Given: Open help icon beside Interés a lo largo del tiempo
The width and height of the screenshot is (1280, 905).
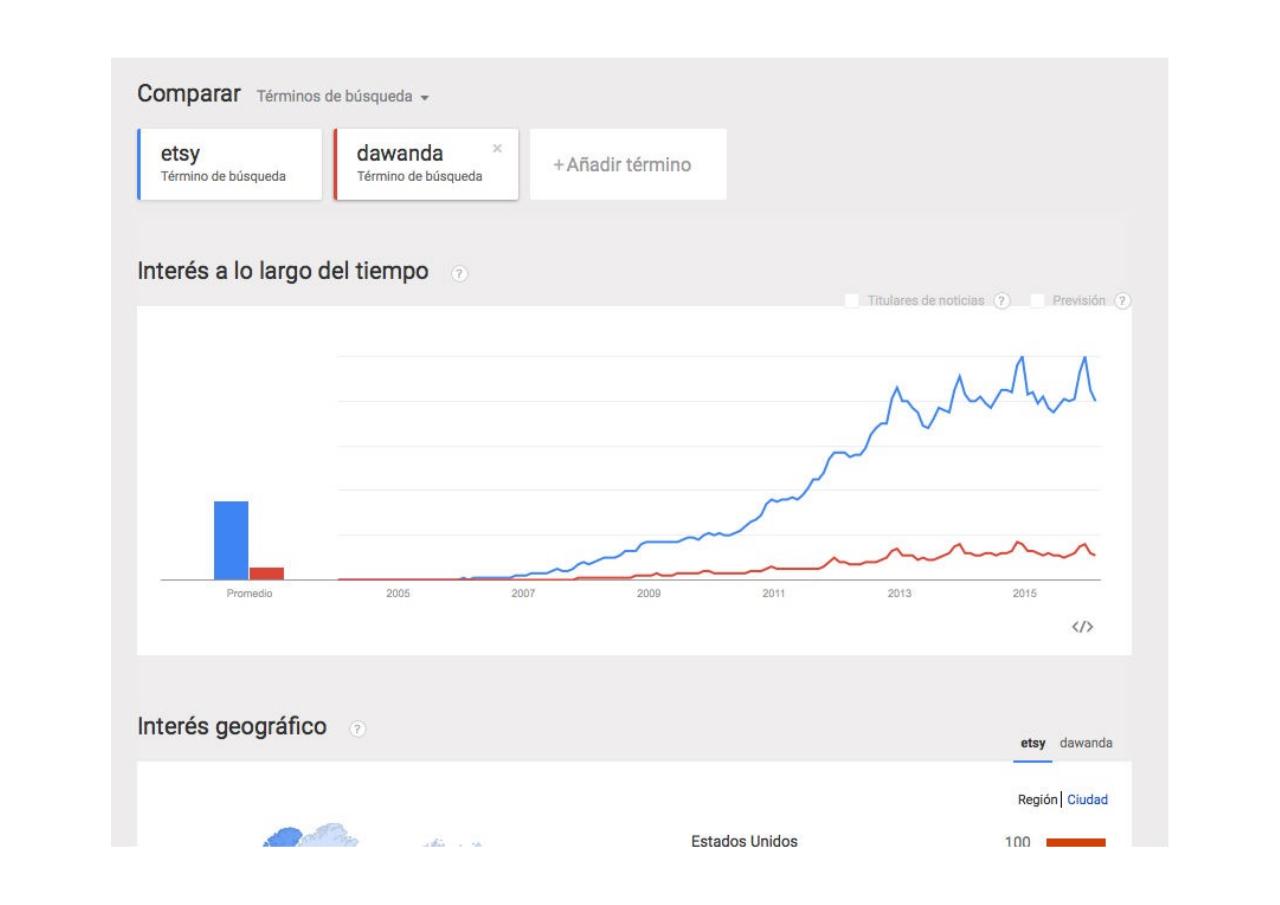Looking at the screenshot, I should tap(459, 273).
